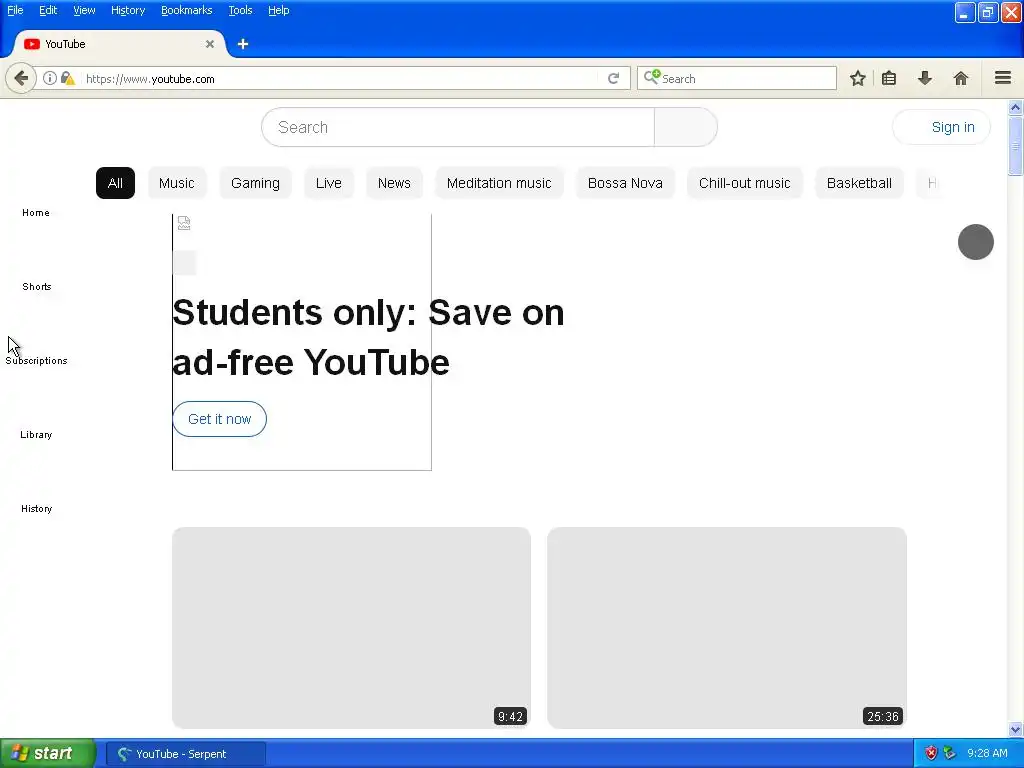Filter videos by Music chip

[176, 183]
